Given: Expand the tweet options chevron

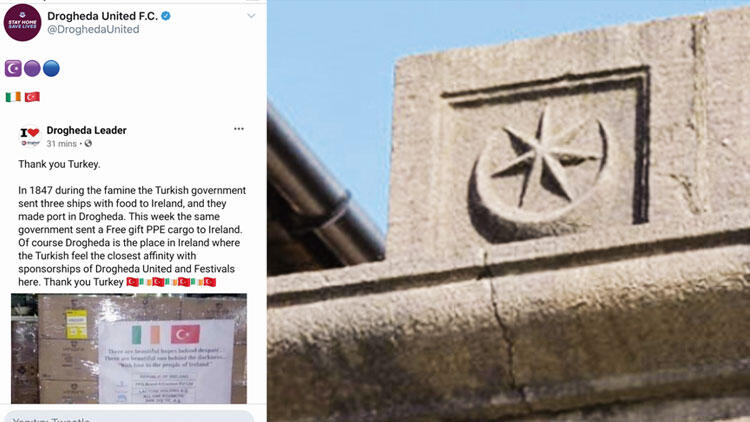Looking at the screenshot, I should [x=251, y=16].
